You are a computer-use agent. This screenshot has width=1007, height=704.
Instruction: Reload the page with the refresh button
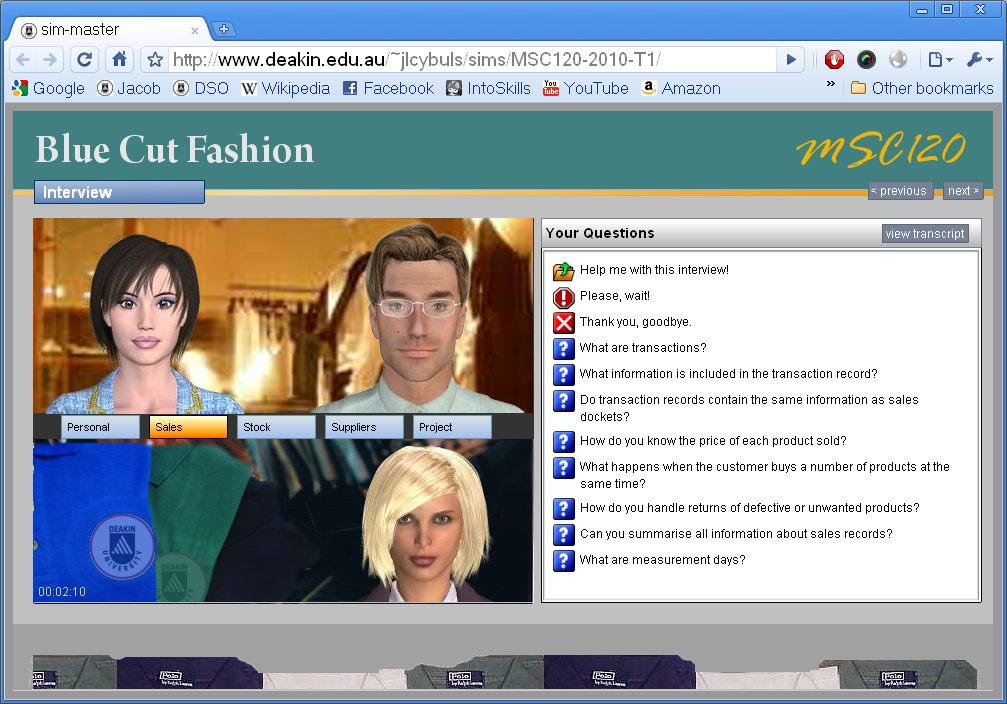point(85,59)
